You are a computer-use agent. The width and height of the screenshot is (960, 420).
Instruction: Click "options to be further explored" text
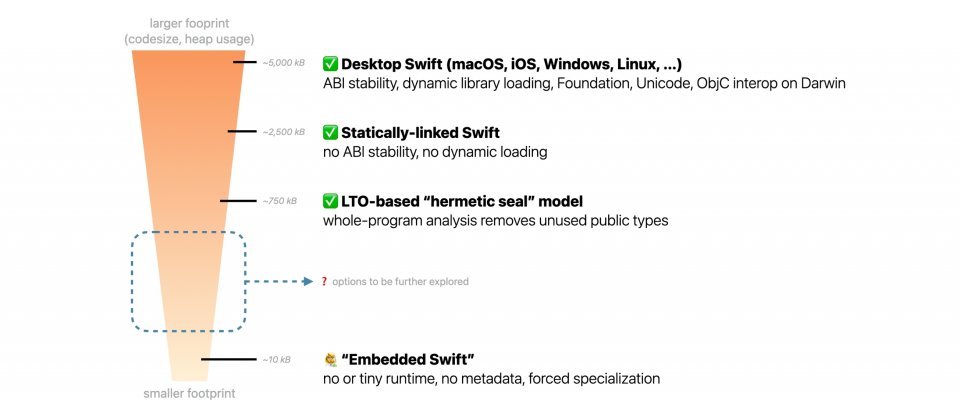(400, 282)
